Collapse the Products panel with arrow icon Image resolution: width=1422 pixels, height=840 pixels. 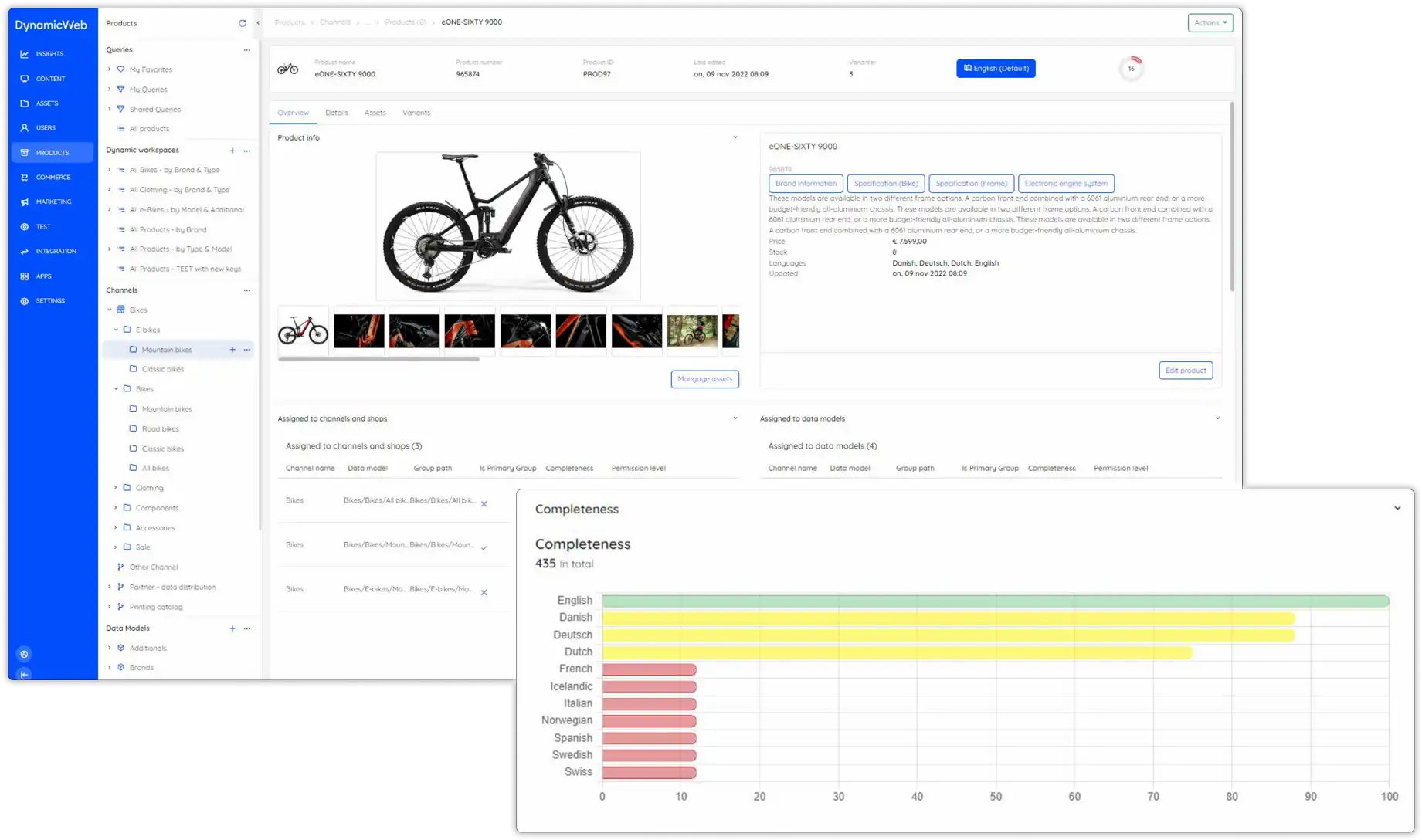point(258,23)
